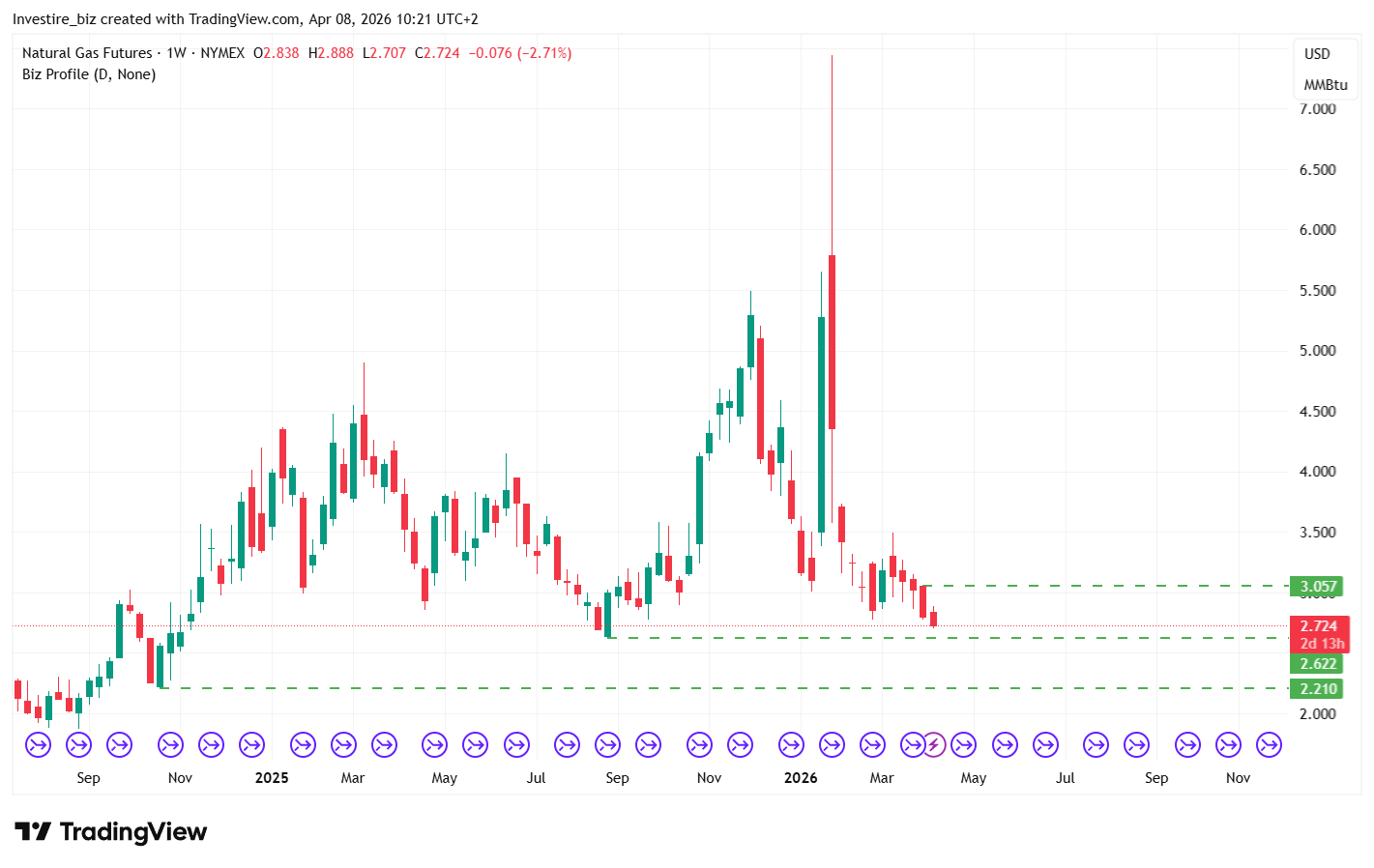Screen dimensions: 1374x868
Task: Select the Biz Profile indicator legend
Action: [x=89, y=74]
